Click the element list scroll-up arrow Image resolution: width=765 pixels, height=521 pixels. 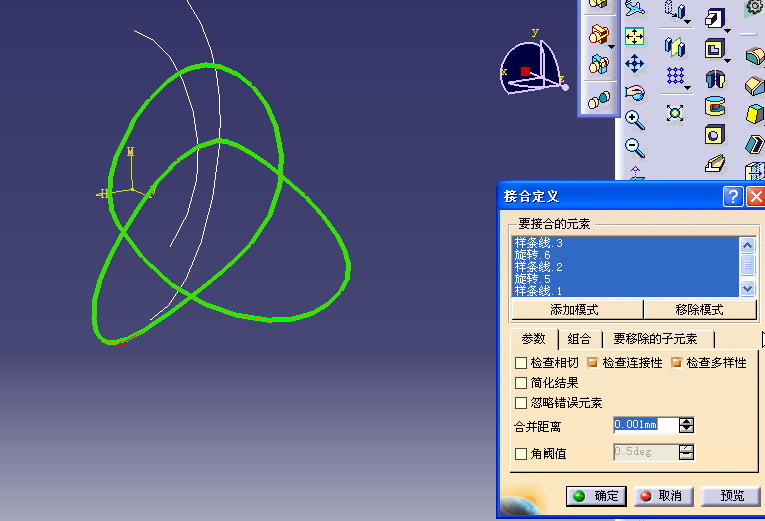pyautogui.click(x=747, y=245)
